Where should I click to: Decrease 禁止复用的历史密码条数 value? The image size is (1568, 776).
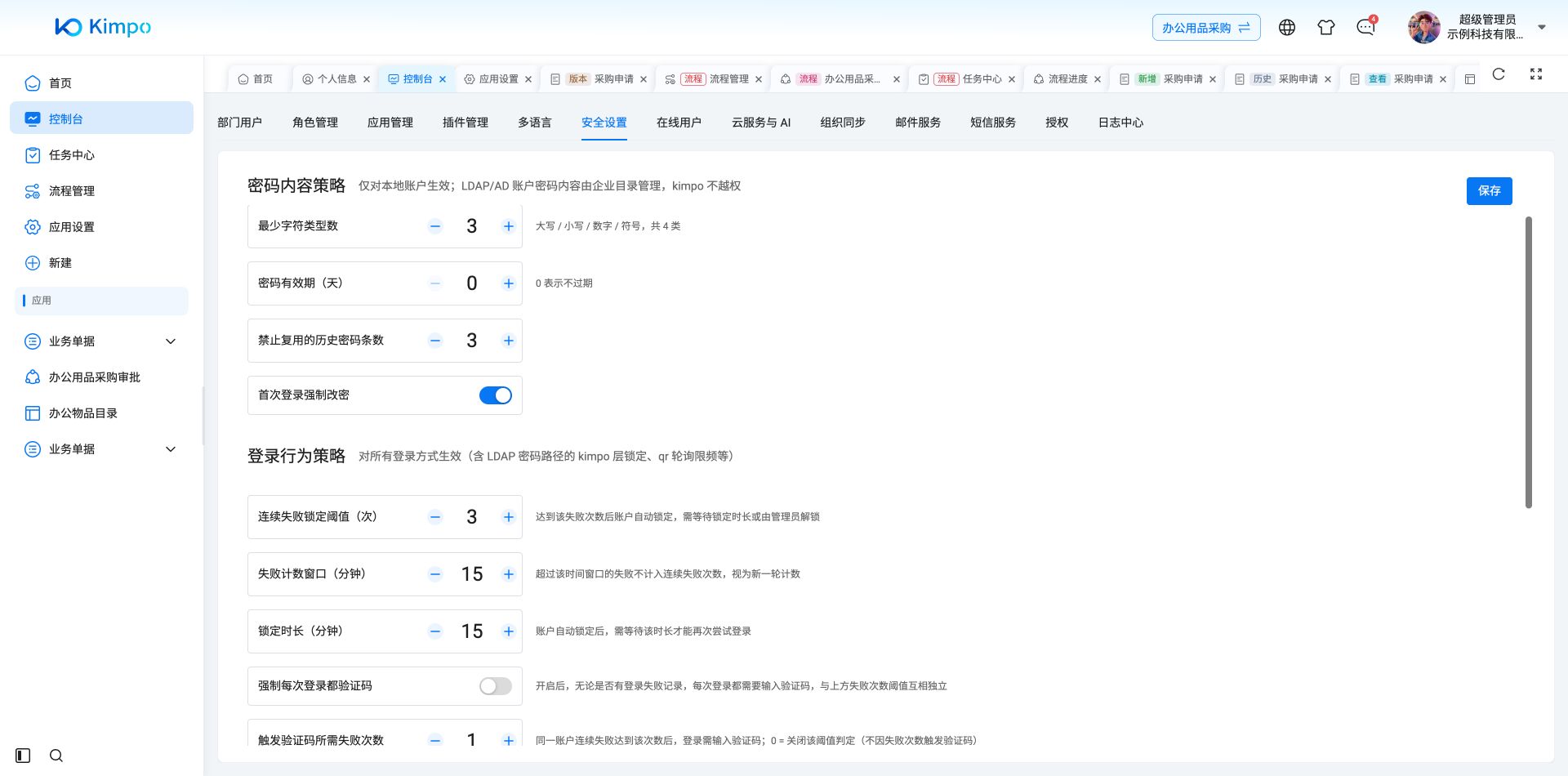point(435,341)
